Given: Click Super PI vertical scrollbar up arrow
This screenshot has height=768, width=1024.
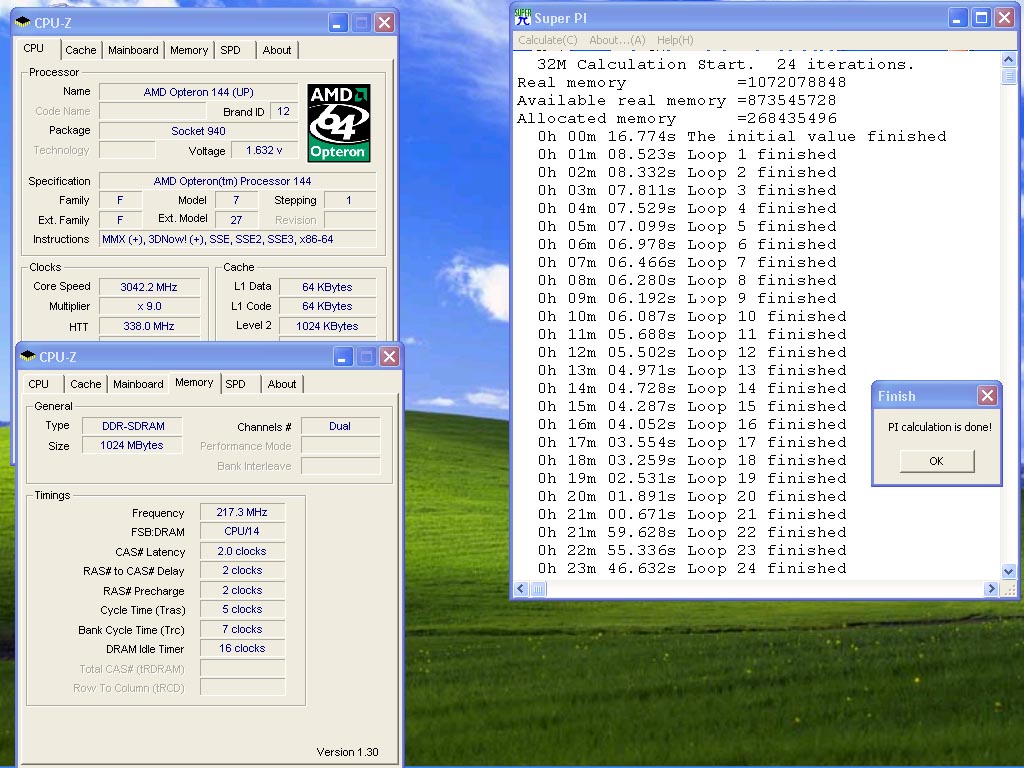Looking at the screenshot, I should point(1009,60).
